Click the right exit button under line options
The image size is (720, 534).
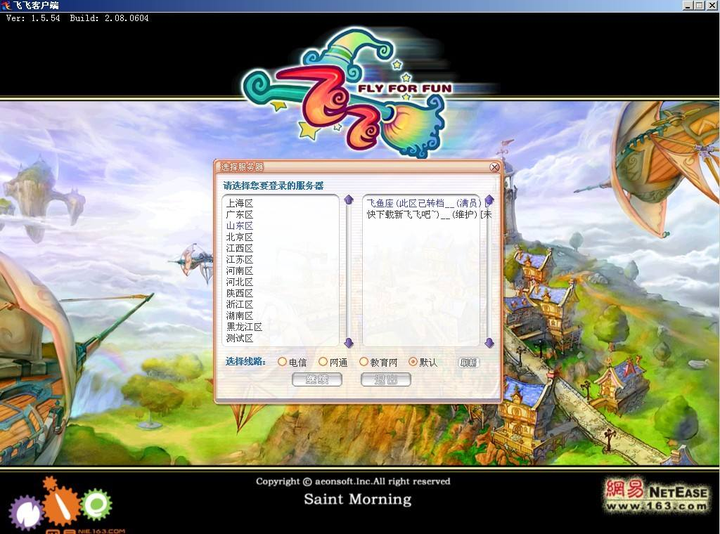point(386,380)
